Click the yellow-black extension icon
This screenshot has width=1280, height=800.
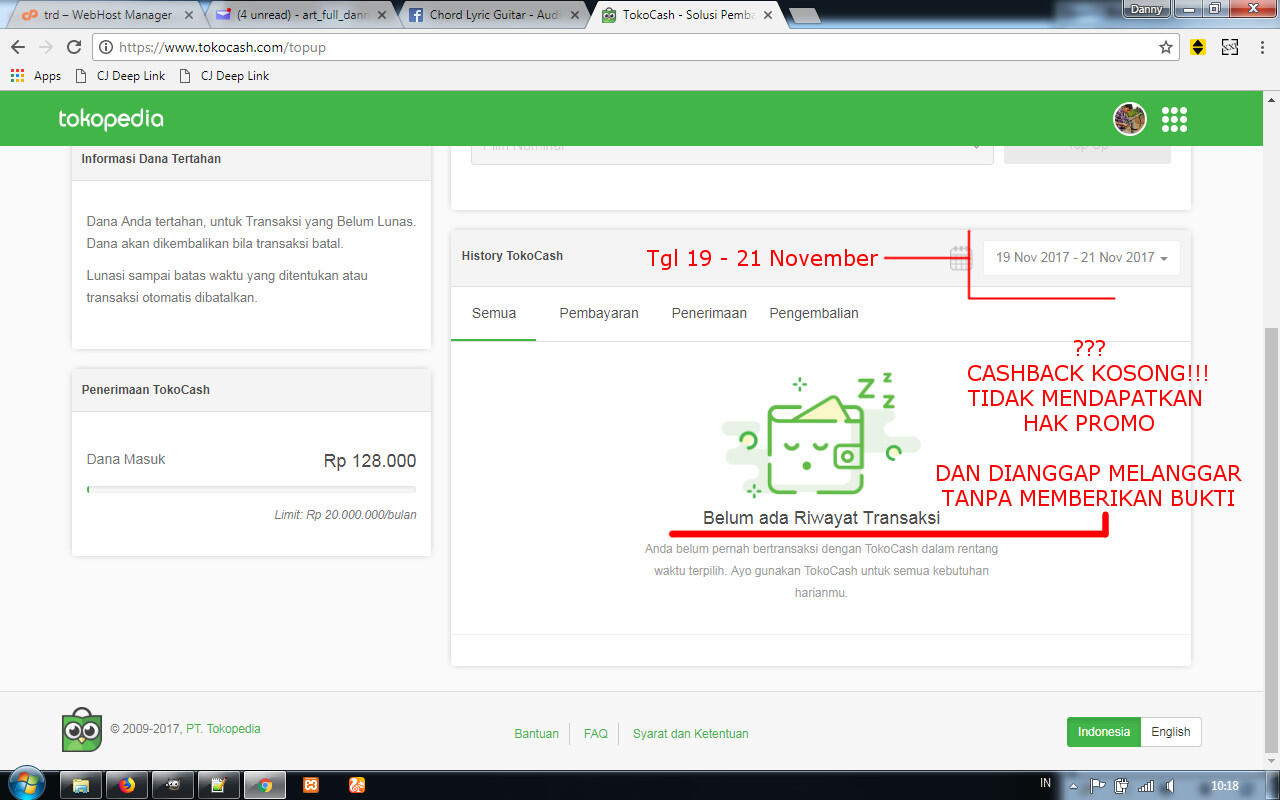click(1198, 47)
